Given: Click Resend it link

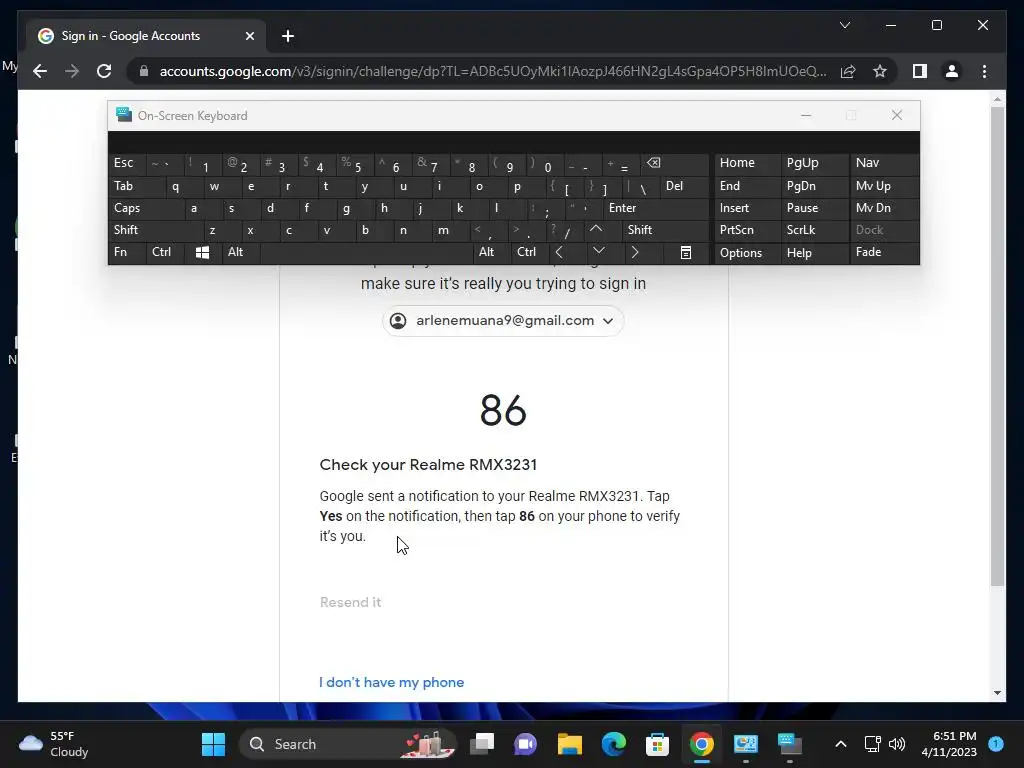Looking at the screenshot, I should coord(350,602).
